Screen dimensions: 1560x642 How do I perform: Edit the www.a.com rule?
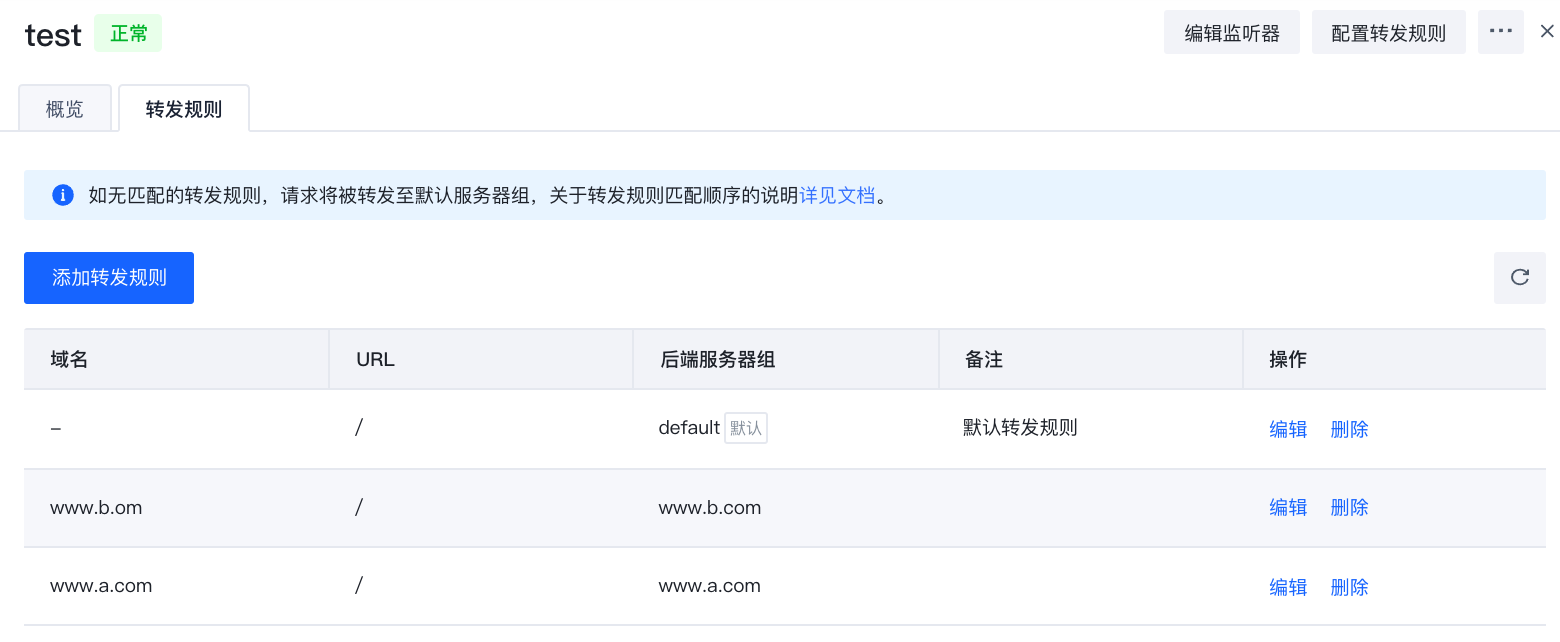pos(1288,587)
